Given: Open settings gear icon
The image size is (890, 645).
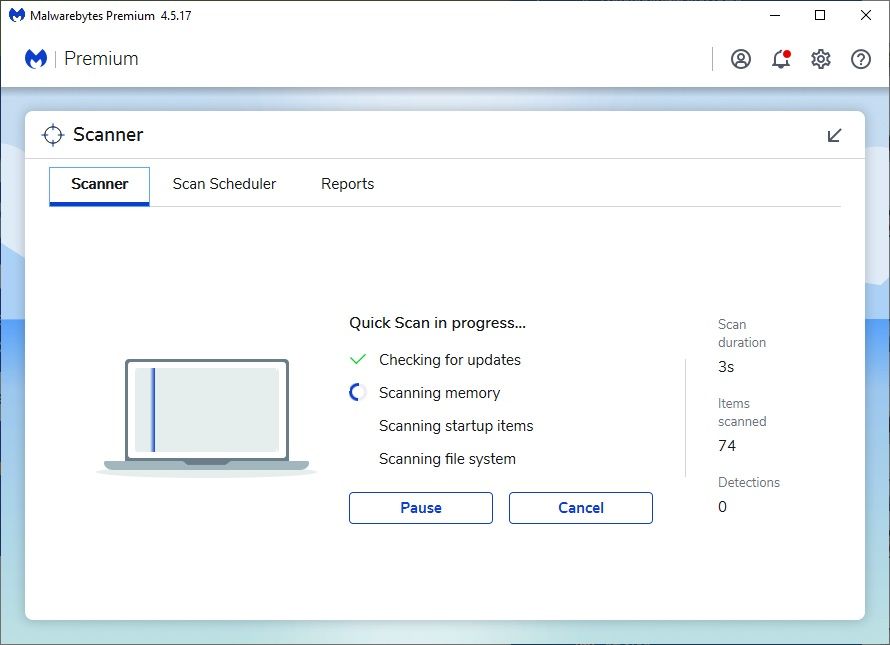Looking at the screenshot, I should pyautogui.click(x=821, y=59).
